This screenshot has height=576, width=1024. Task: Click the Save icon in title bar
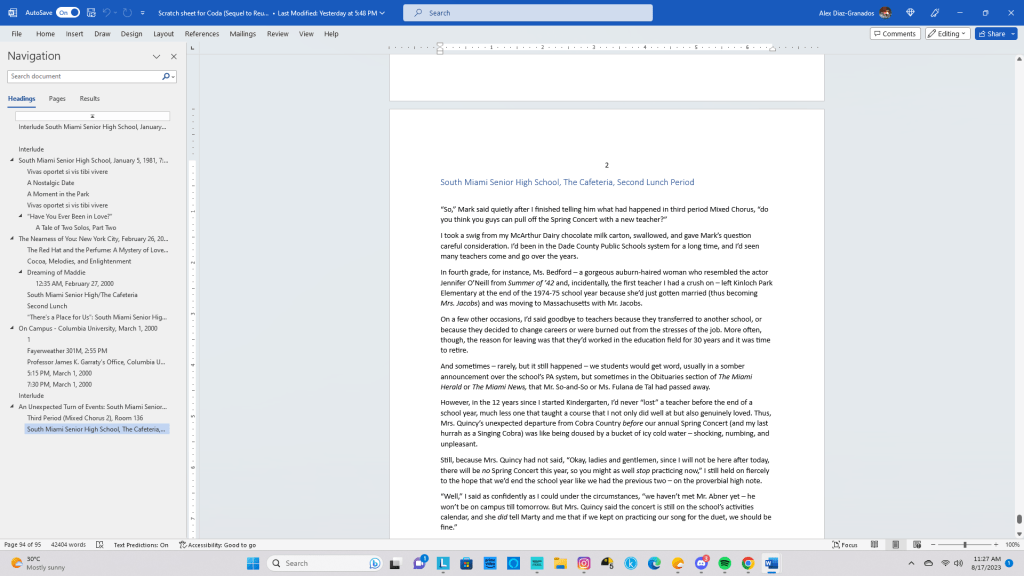pos(92,13)
